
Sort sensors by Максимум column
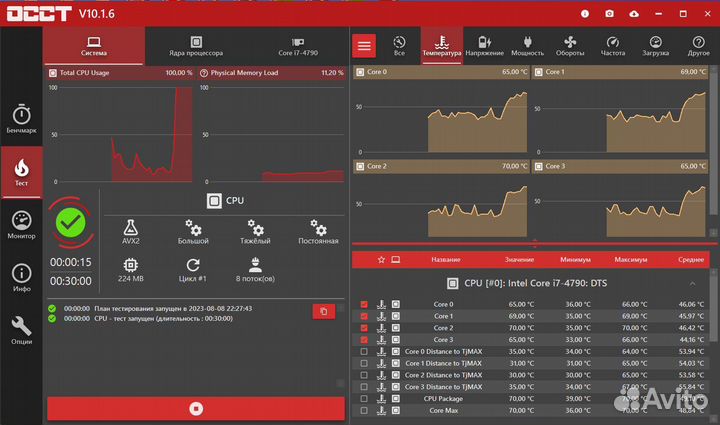pos(631,260)
